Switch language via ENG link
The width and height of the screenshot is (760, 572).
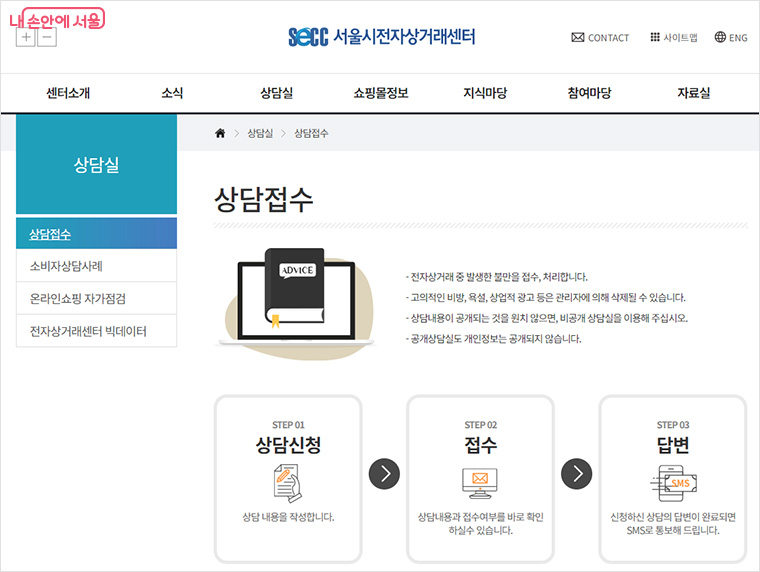[x=731, y=37]
